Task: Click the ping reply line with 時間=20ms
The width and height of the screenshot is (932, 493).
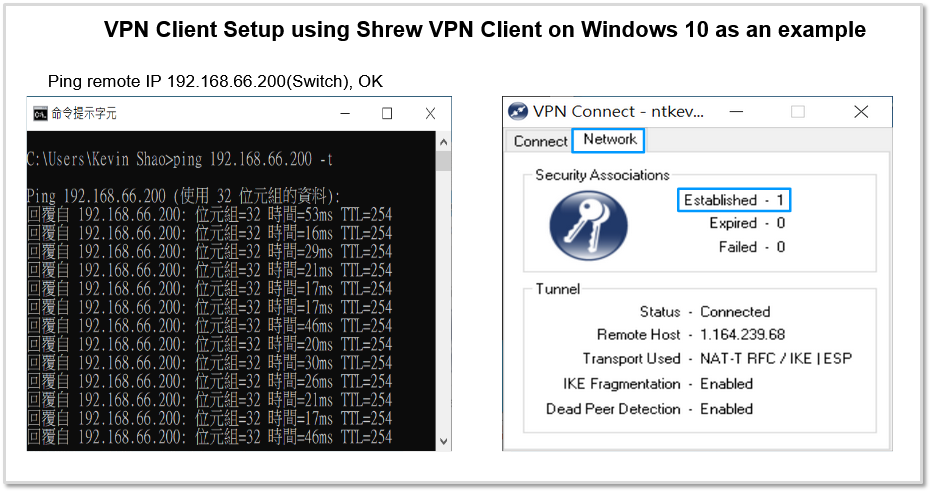Action: tap(210, 344)
